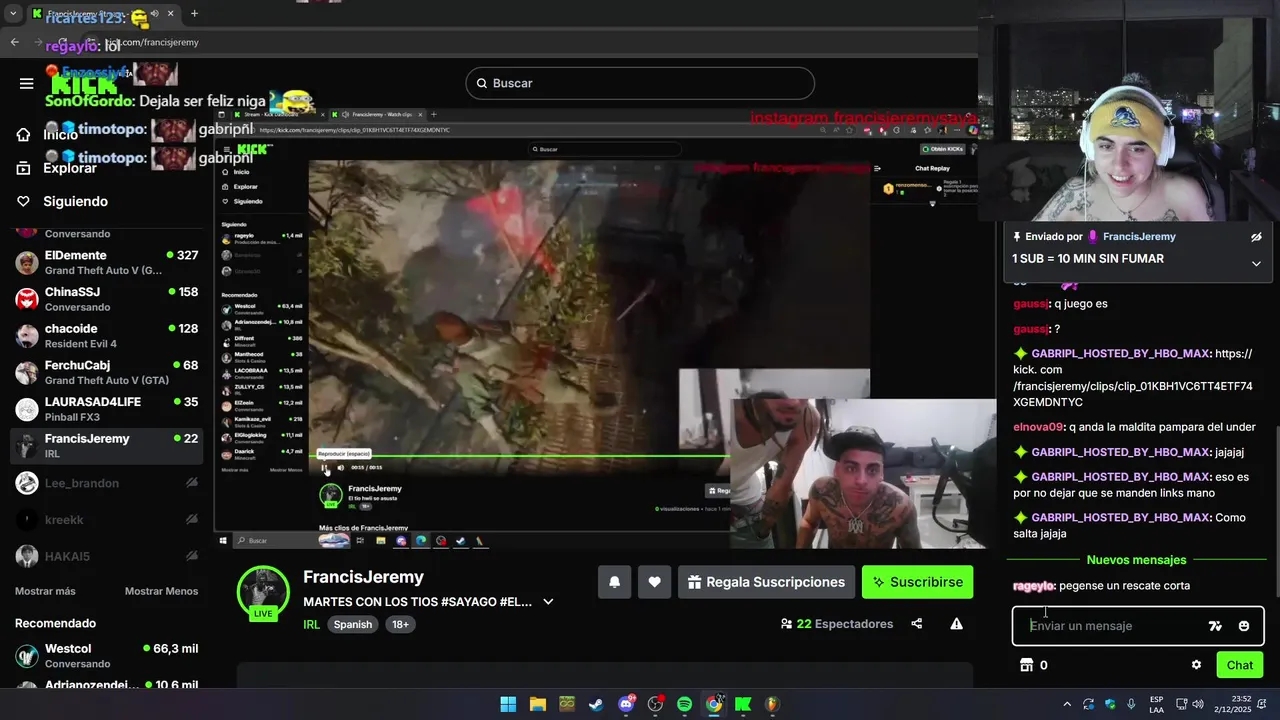Click the chat text formatting icon
Screen dimensions: 1280x720
[x=1215, y=626]
